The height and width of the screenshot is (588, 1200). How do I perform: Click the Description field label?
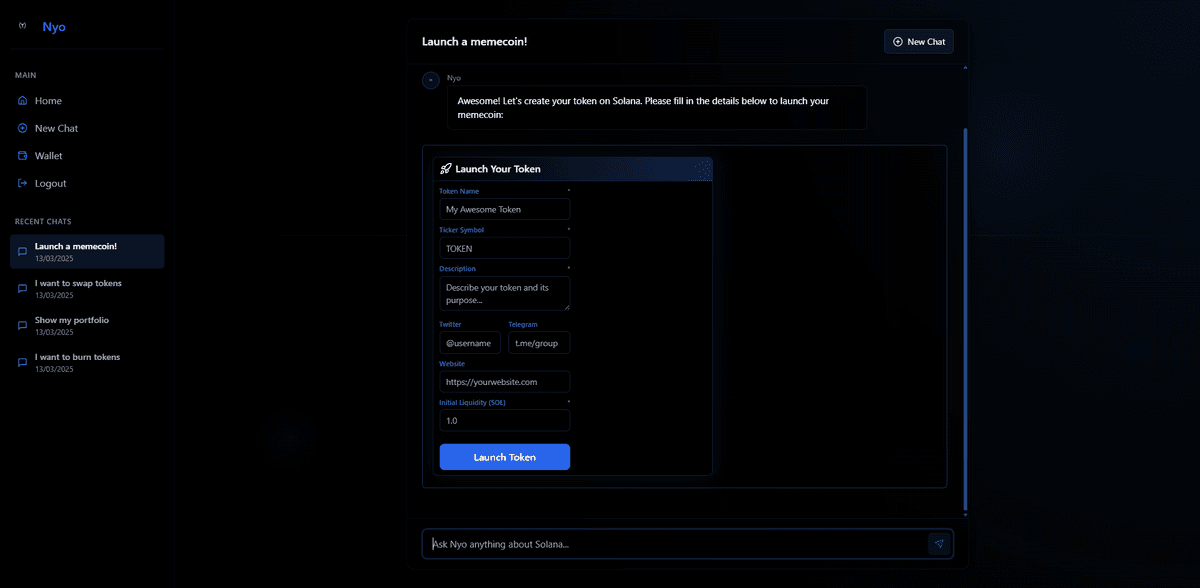pos(458,269)
